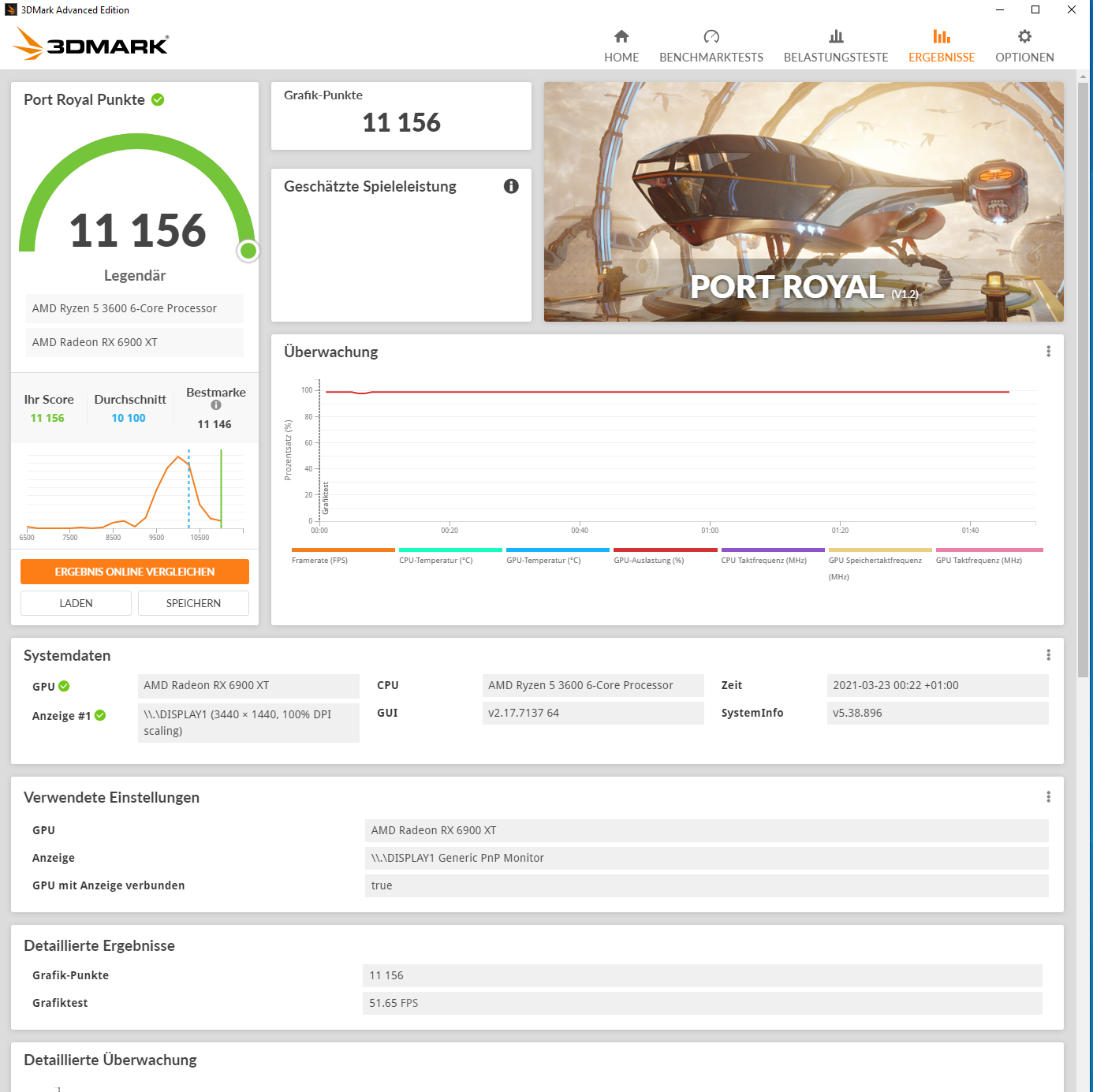Click the Bestmarke value 11 146

pyautogui.click(x=214, y=424)
